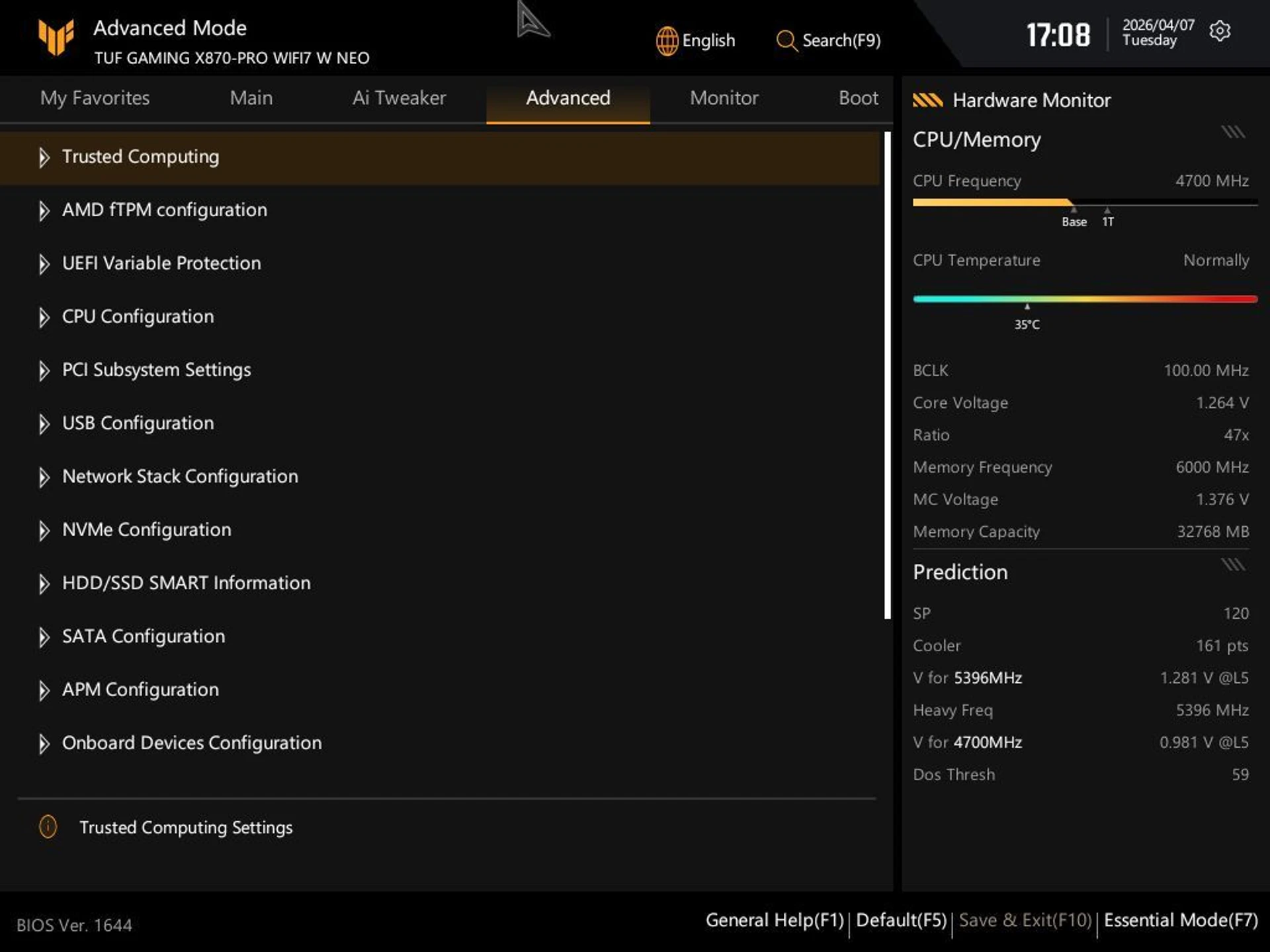Screen dimensions: 1270x952
Task: Click Memory Frequency 6000 MHz value
Action: [1212, 467]
